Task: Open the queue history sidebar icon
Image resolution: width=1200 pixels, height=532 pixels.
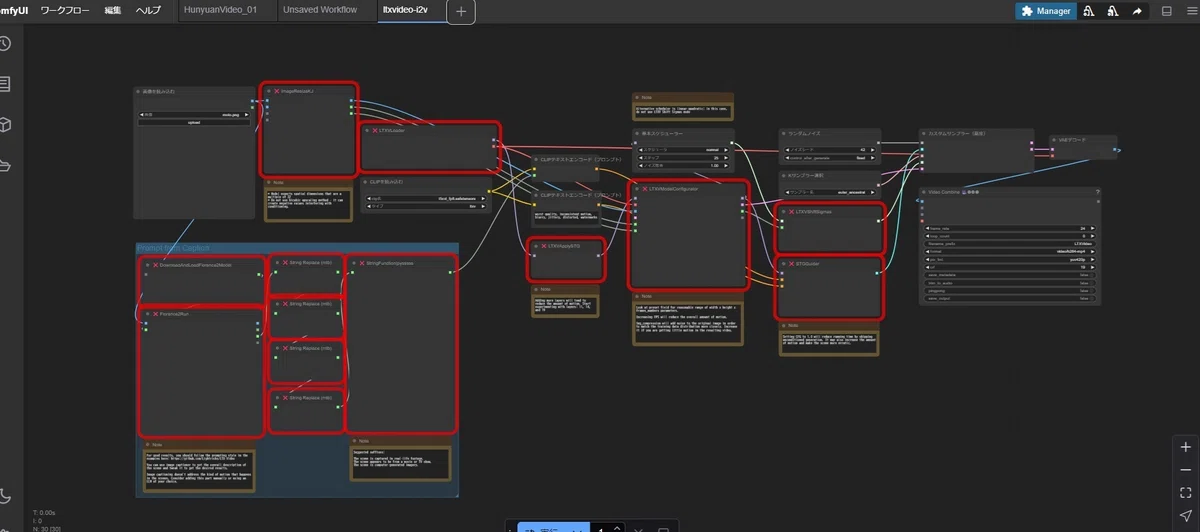Action: pyautogui.click(x=5, y=44)
